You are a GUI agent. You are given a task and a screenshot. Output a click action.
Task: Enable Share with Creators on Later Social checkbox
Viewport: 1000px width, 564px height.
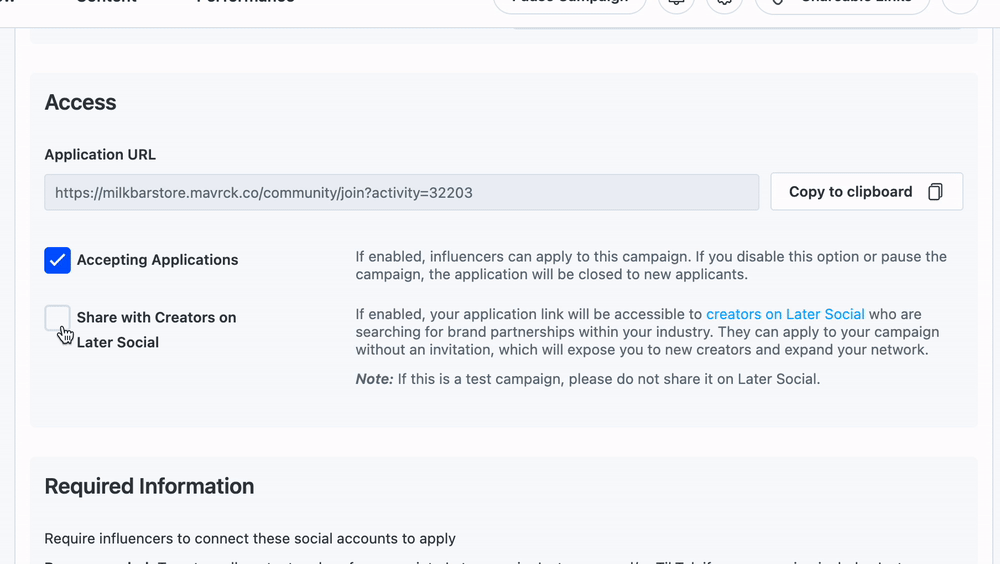(x=58, y=318)
